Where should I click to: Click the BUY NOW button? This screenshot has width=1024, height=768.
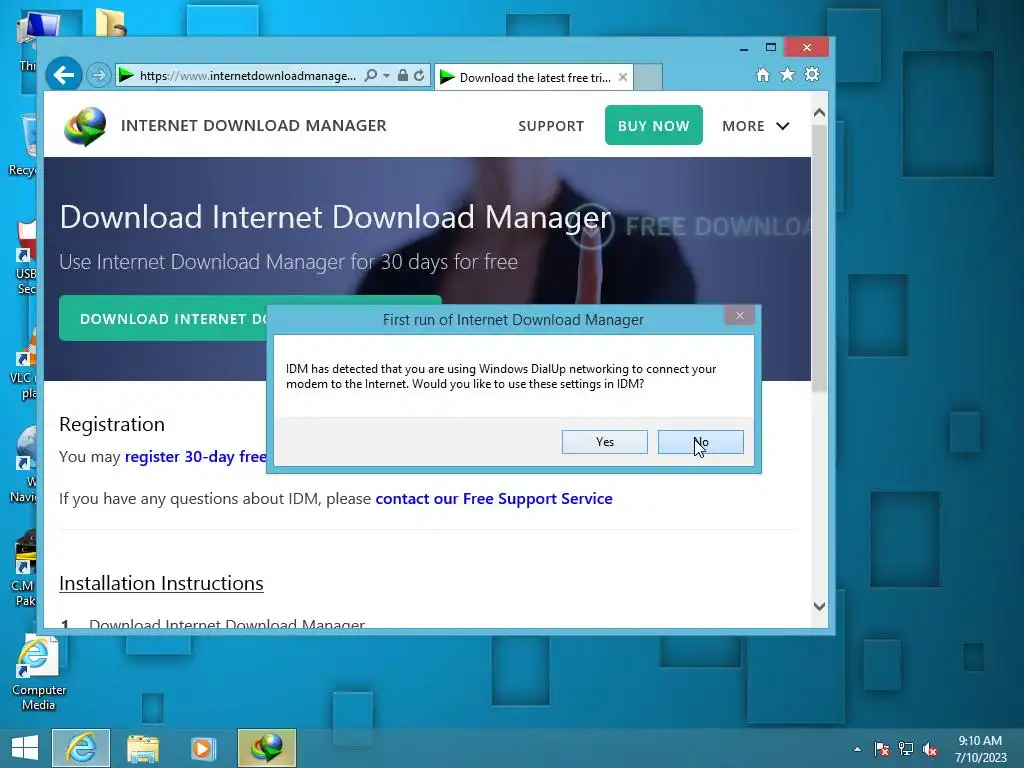[654, 125]
